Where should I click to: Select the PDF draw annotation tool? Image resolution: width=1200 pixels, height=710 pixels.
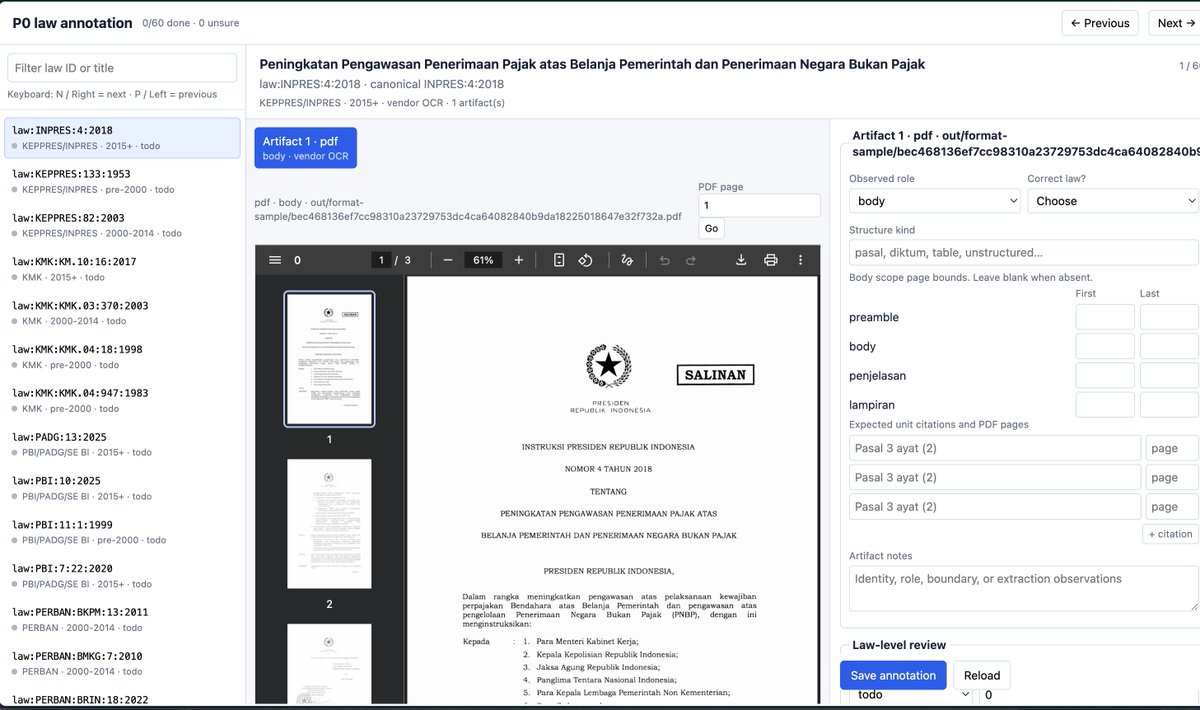627,260
